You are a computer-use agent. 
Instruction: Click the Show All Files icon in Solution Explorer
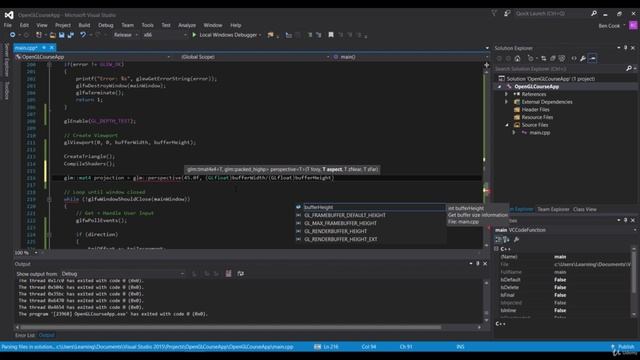[562, 58]
